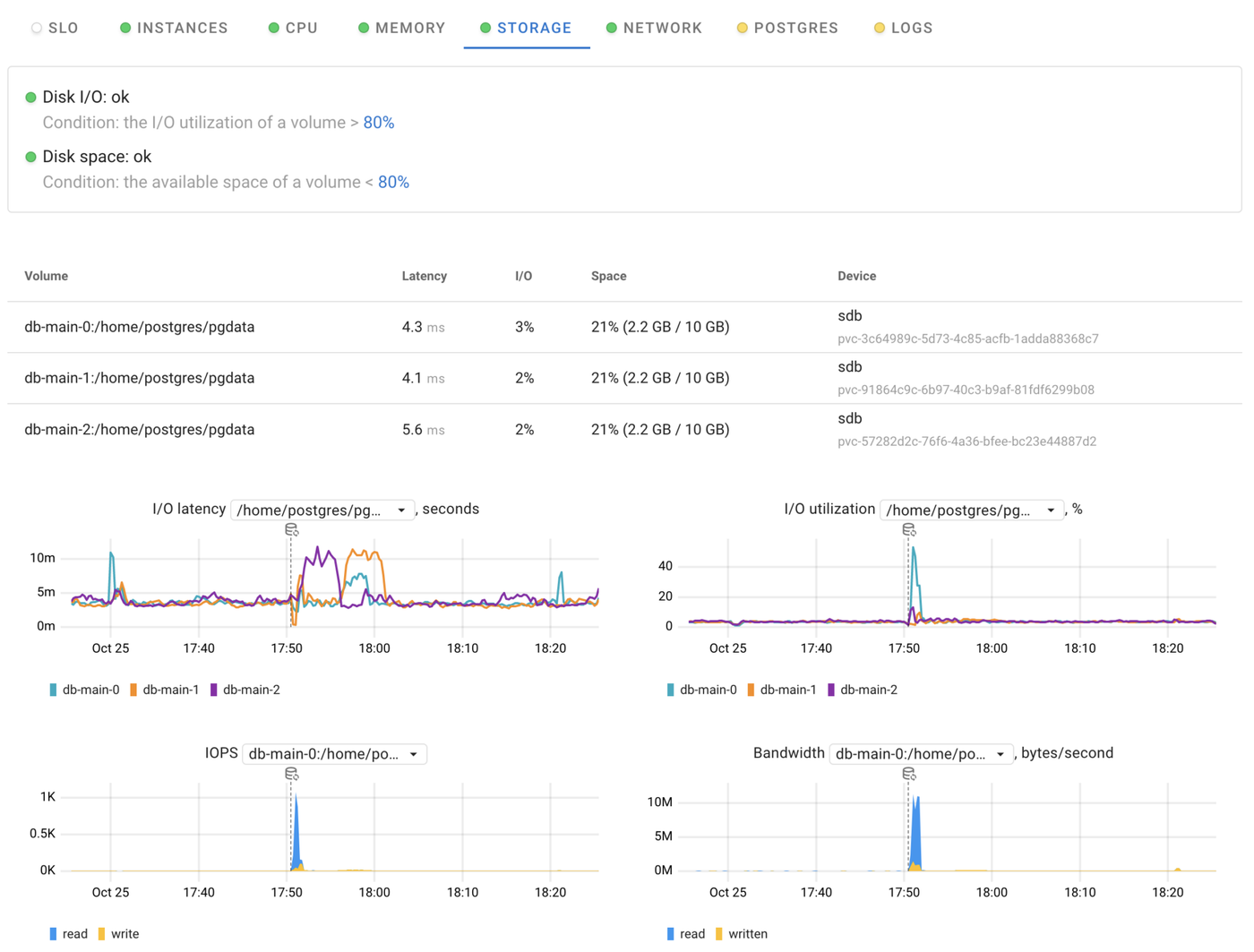
Task: Click the yellow status dot beside POSTGRES
Action: [741, 28]
